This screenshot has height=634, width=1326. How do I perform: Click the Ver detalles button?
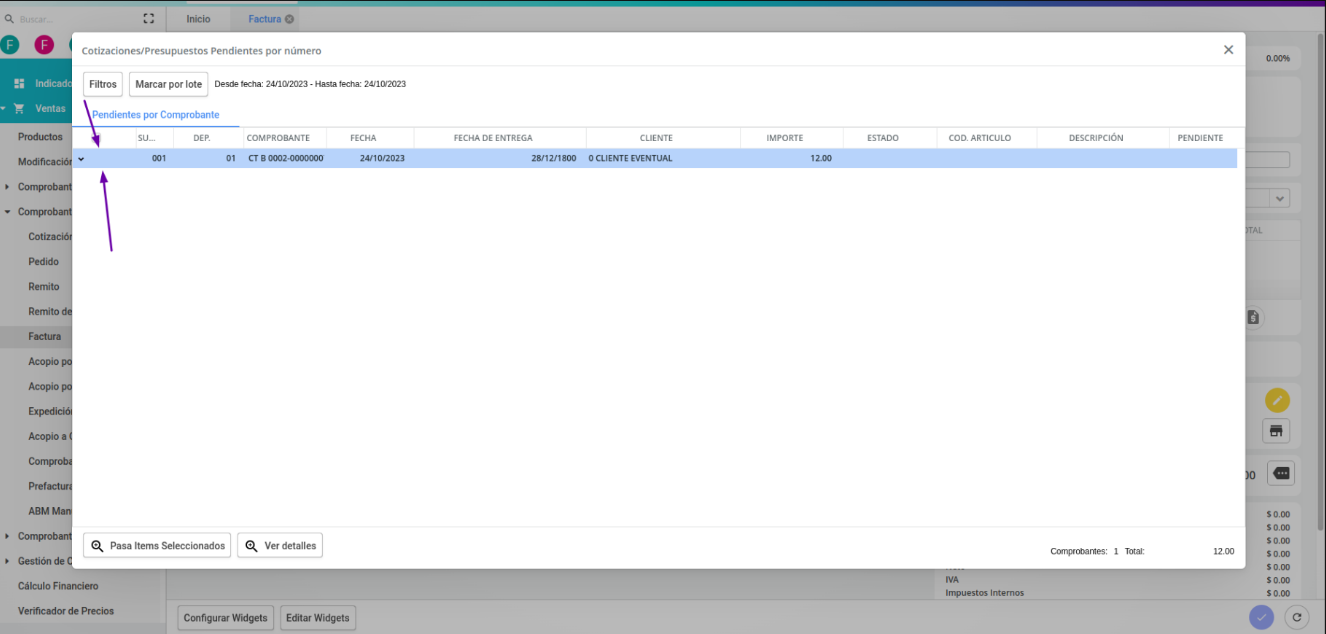click(280, 546)
